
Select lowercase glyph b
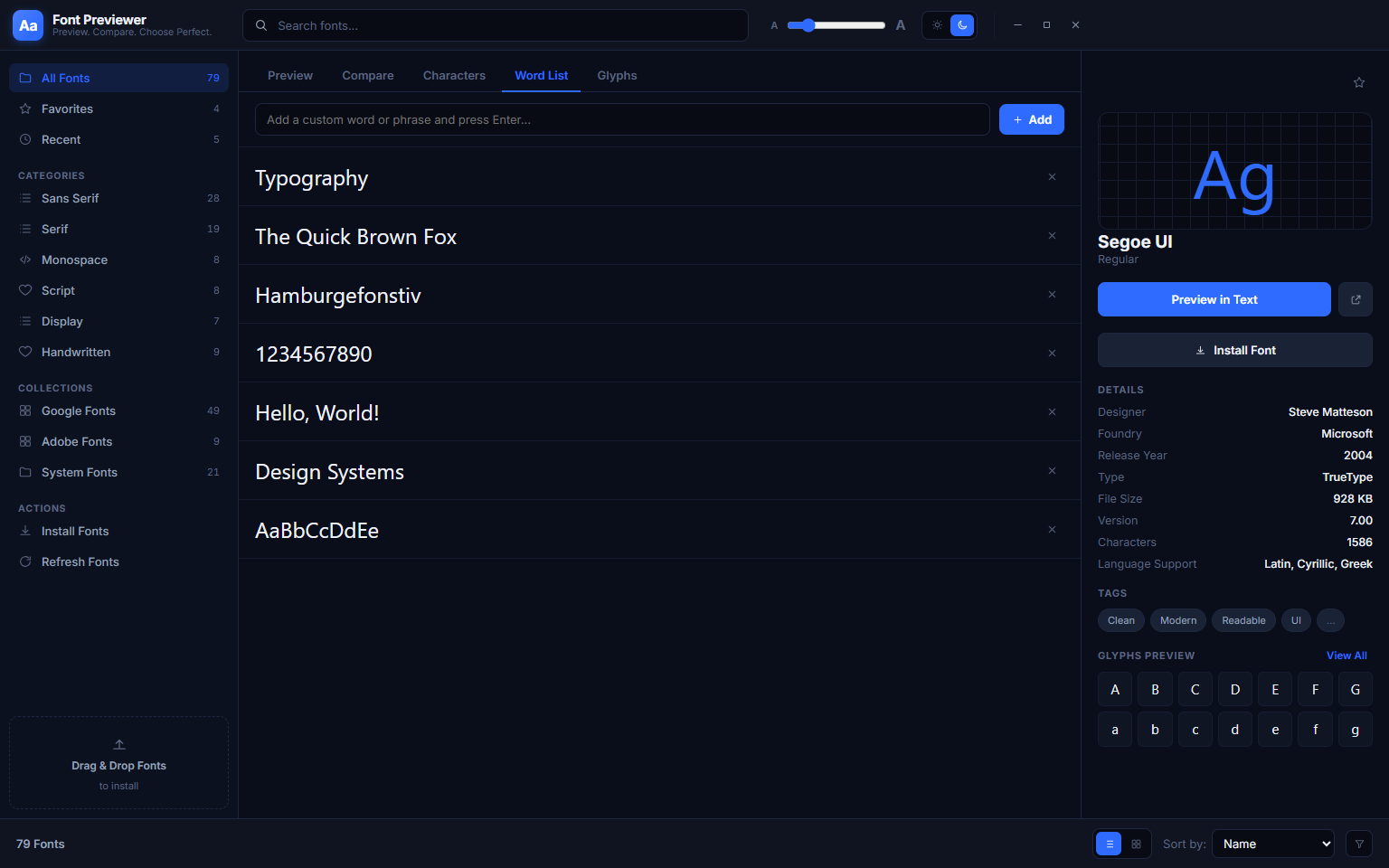[1155, 730]
